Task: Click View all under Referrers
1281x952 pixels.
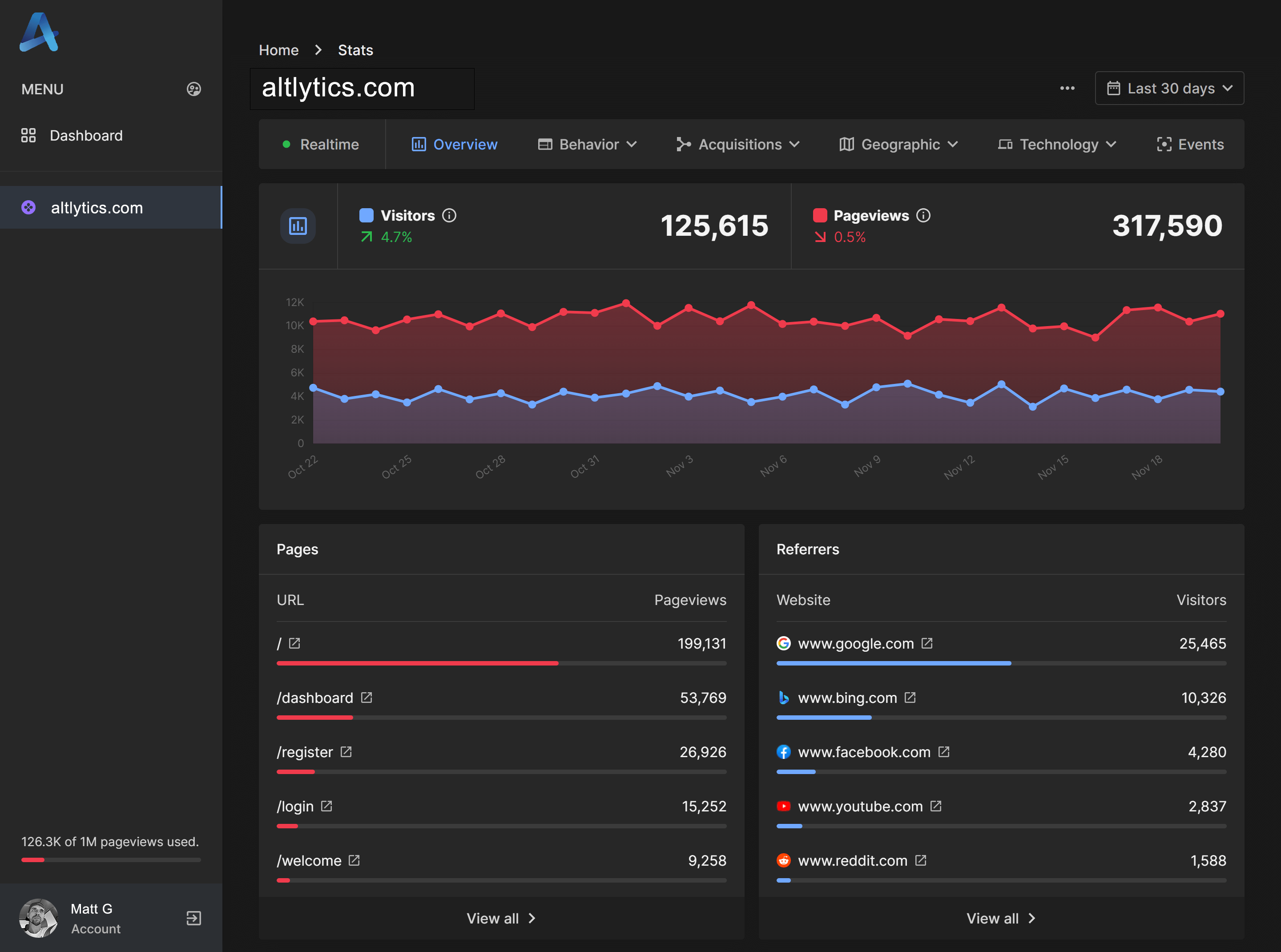Action: click(x=1001, y=919)
